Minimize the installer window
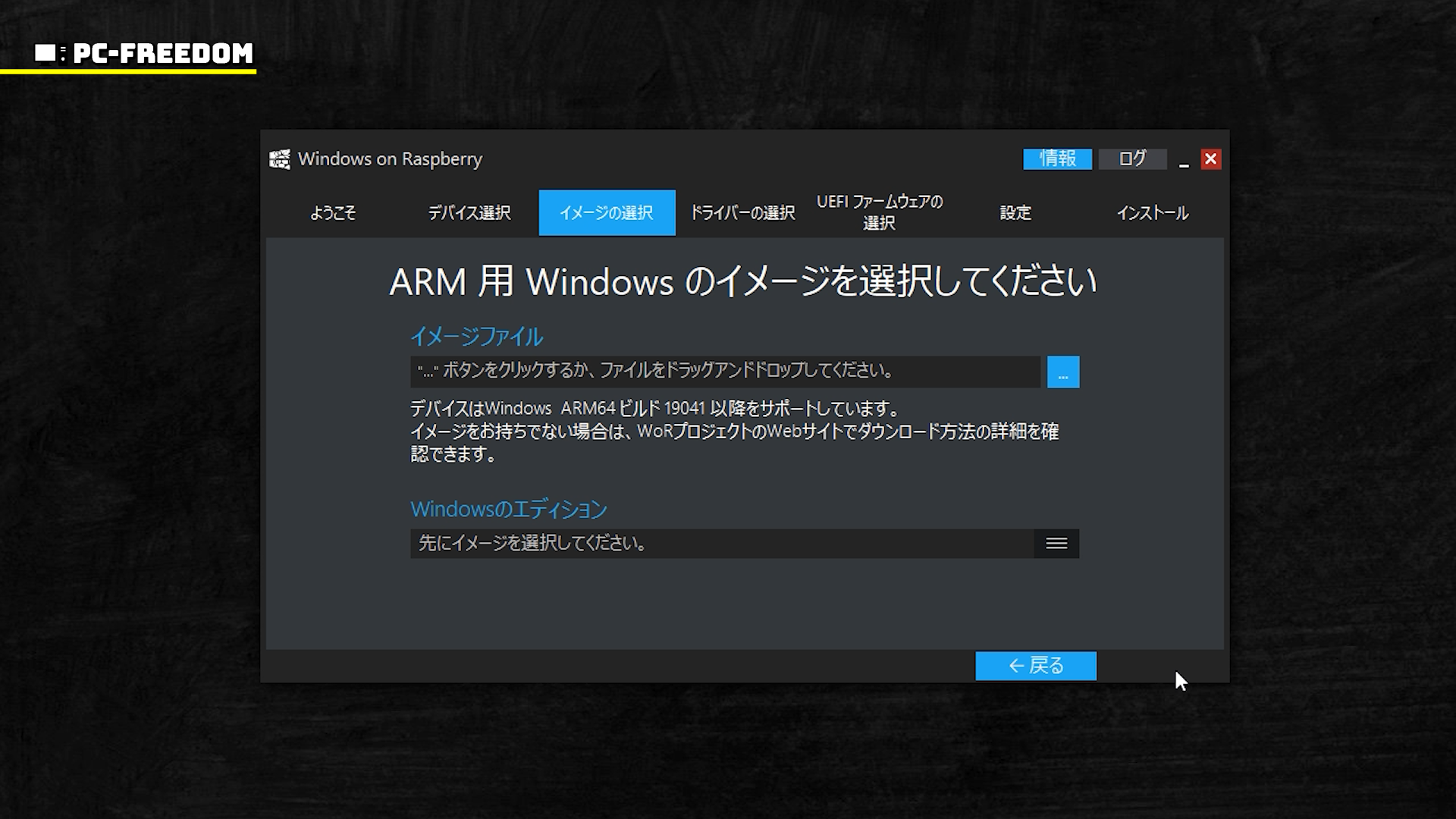The width and height of the screenshot is (1456, 819). (1184, 161)
